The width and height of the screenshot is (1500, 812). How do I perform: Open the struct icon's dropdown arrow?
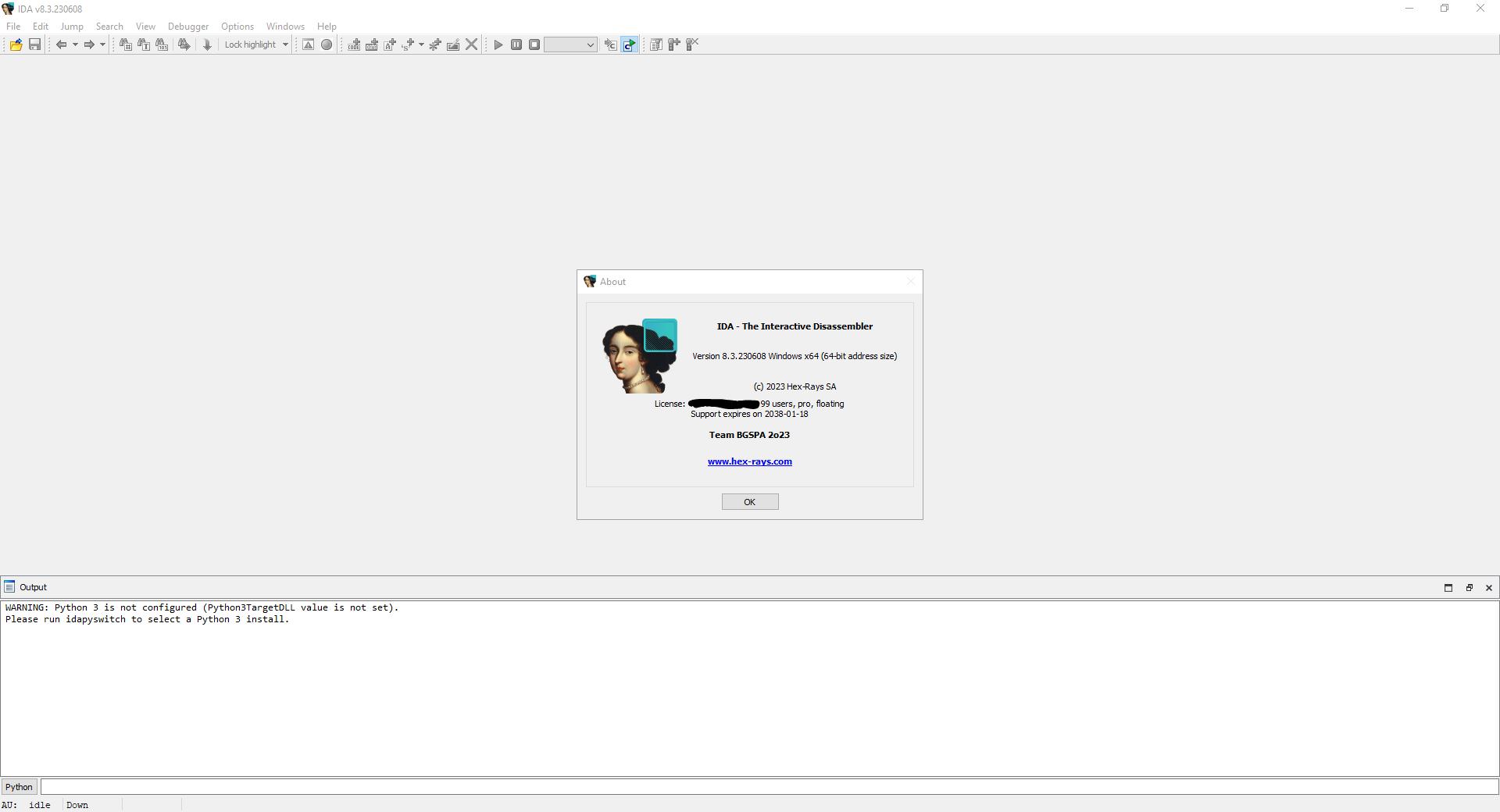(x=421, y=45)
